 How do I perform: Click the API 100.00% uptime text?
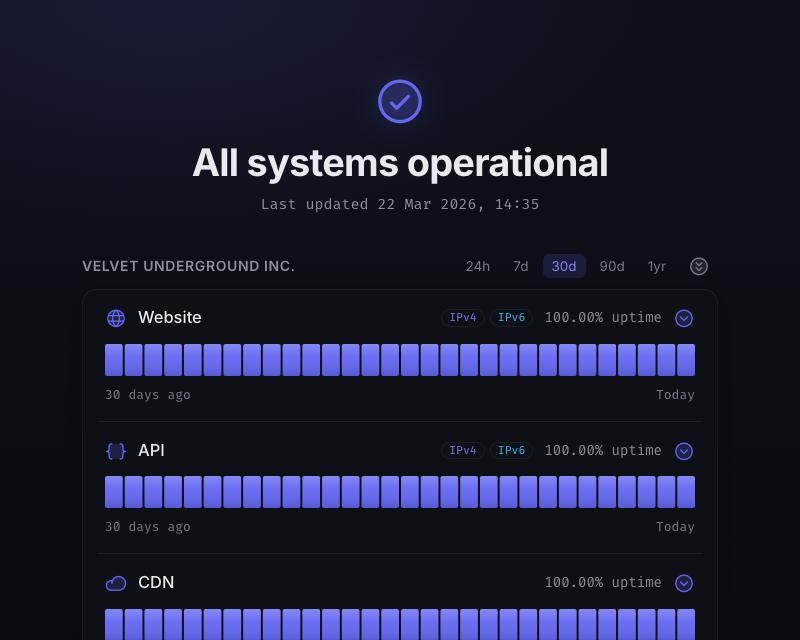point(603,450)
